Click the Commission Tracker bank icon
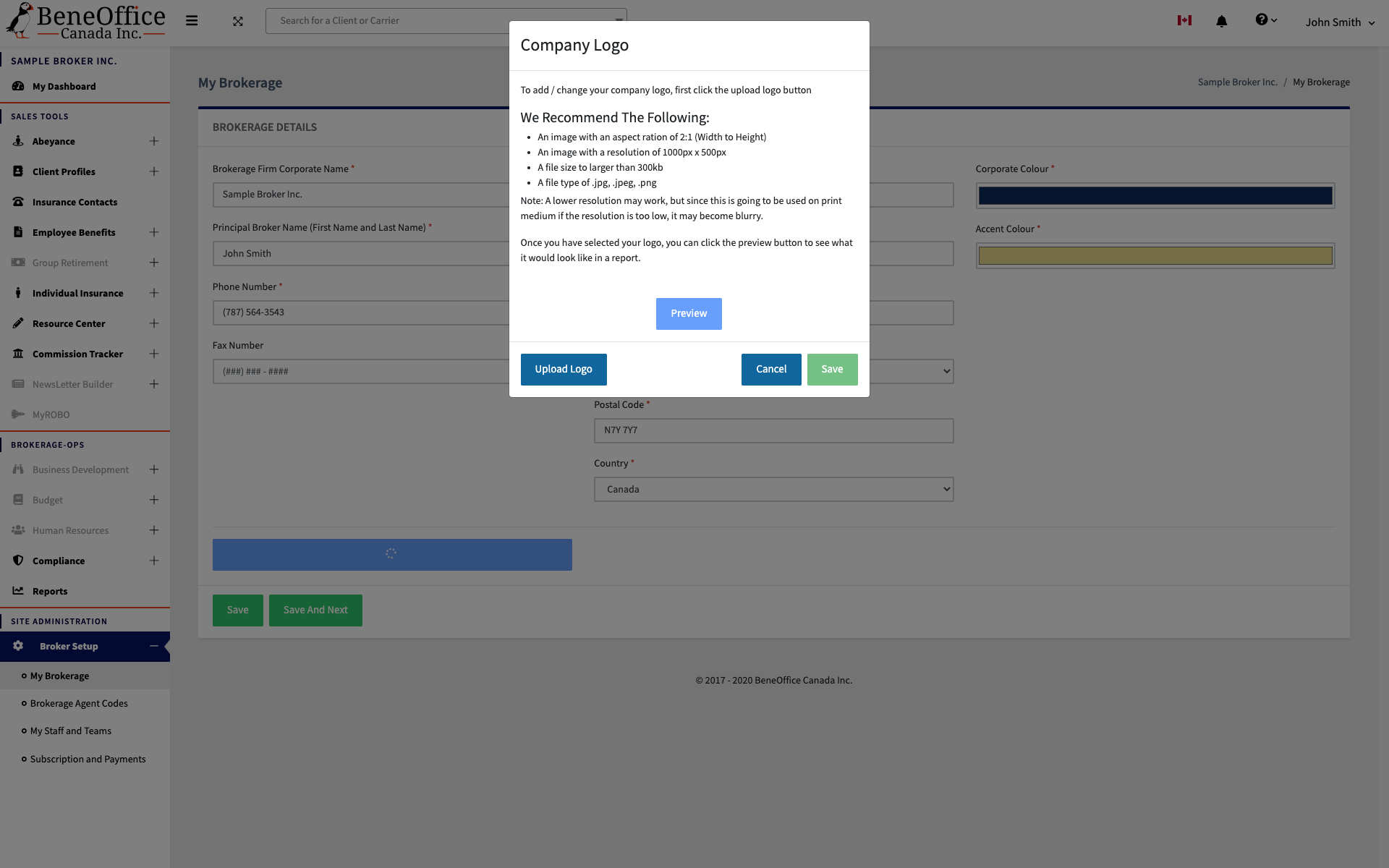The image size is (1389, 868). coord(18,354)
